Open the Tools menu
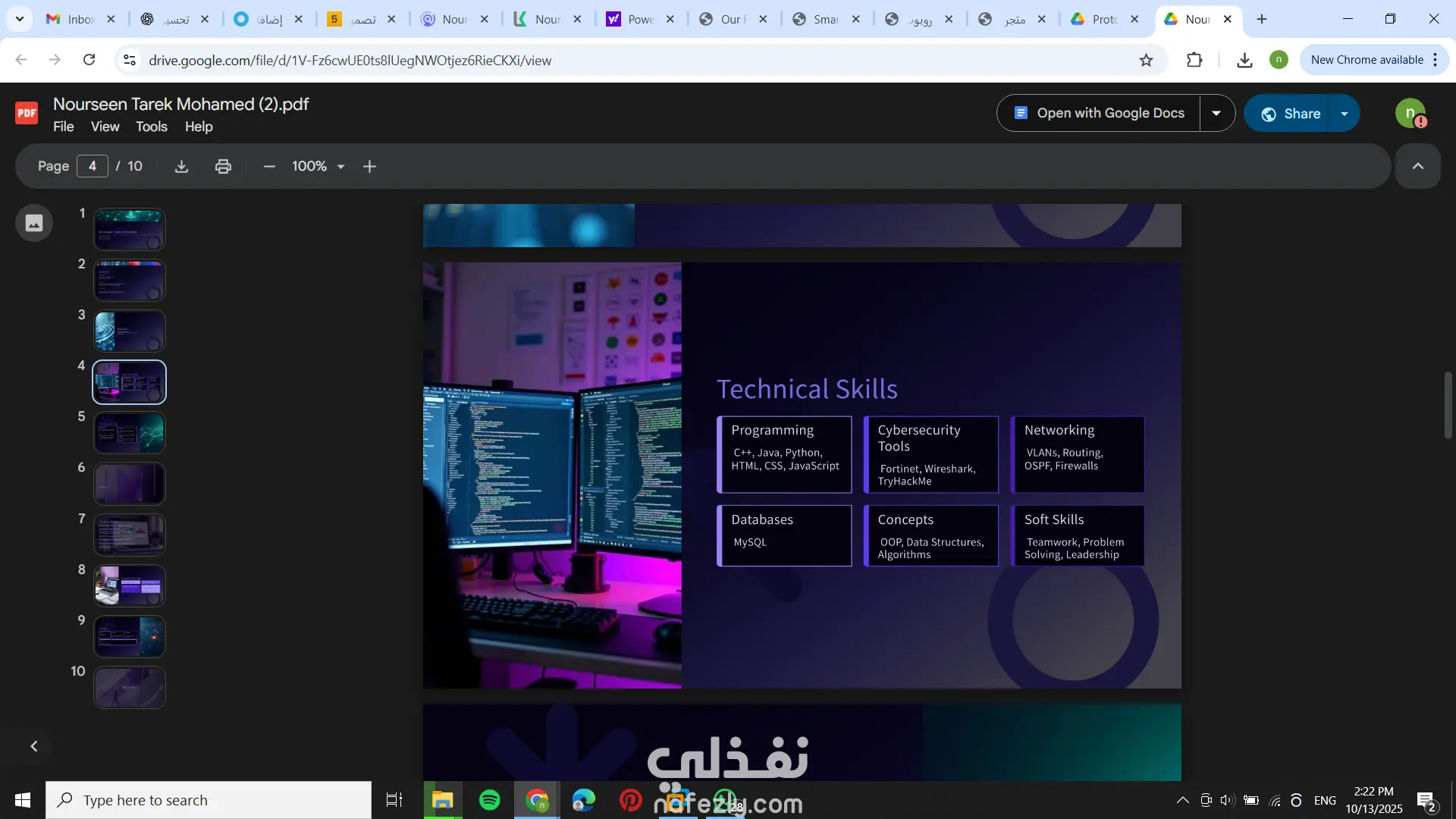Image resolution: width=1456 pixels, height=819 pixels. pos(151,127)
